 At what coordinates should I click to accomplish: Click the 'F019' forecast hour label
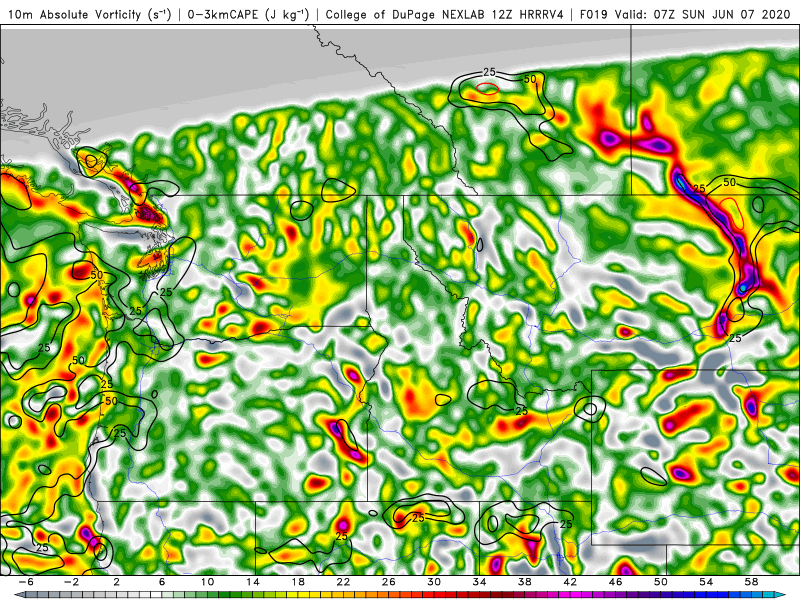point(593,15)
